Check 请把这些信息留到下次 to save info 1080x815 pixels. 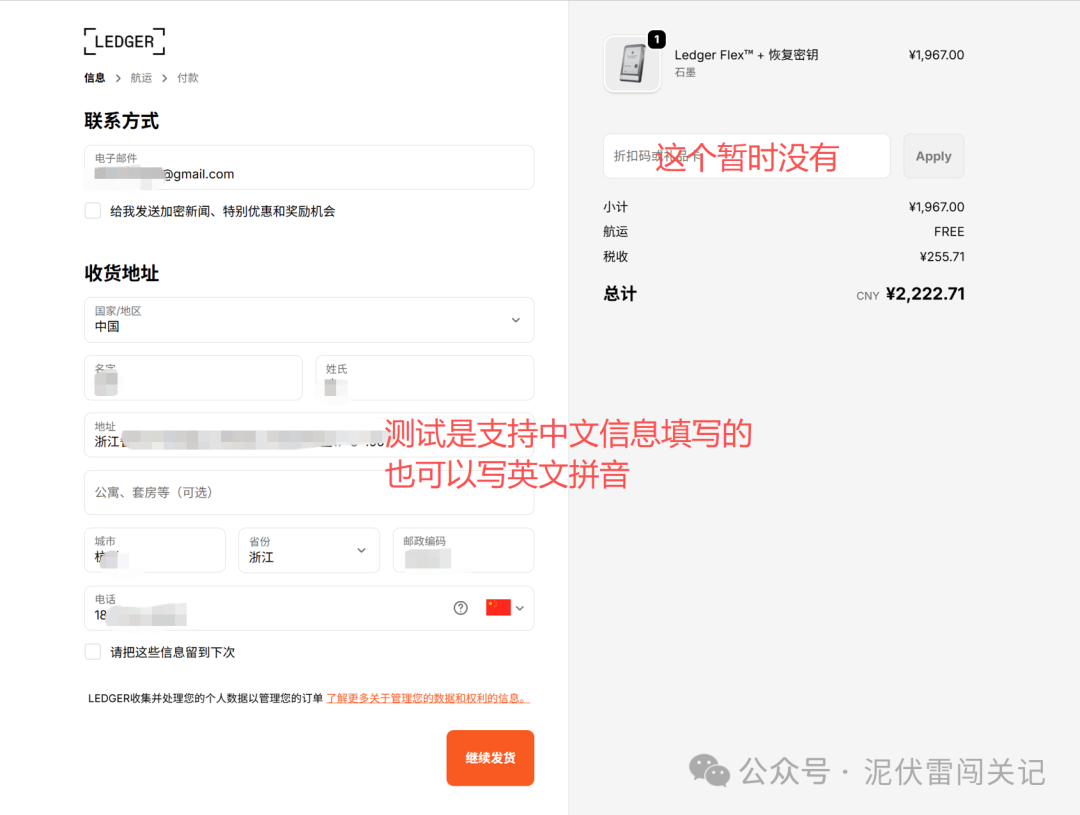[92, 651]
